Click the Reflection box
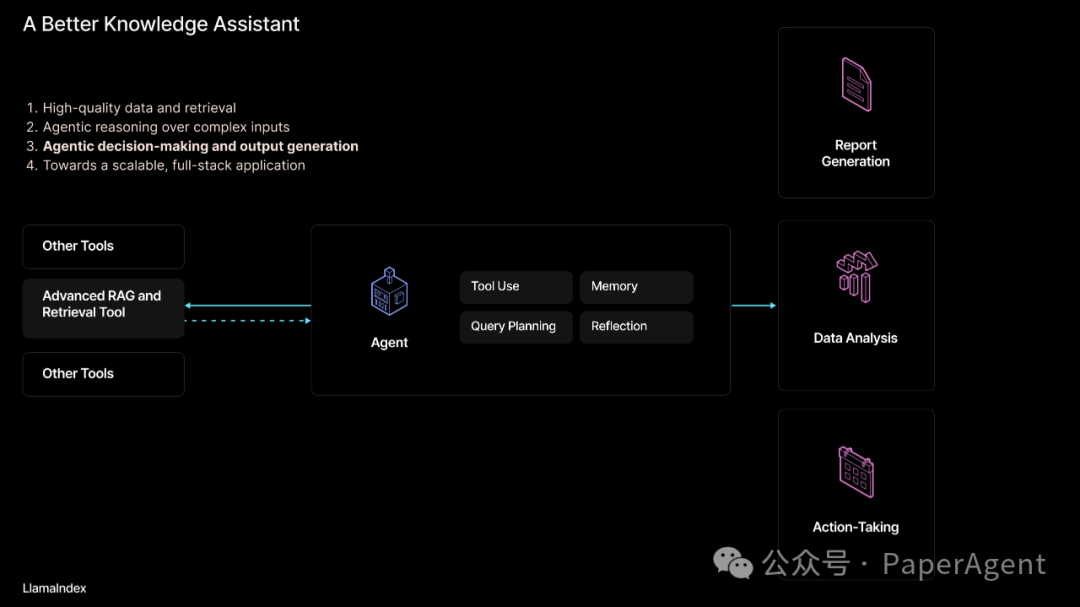Viewport: 1080px width, 607px height. click(x=636, y=327)
